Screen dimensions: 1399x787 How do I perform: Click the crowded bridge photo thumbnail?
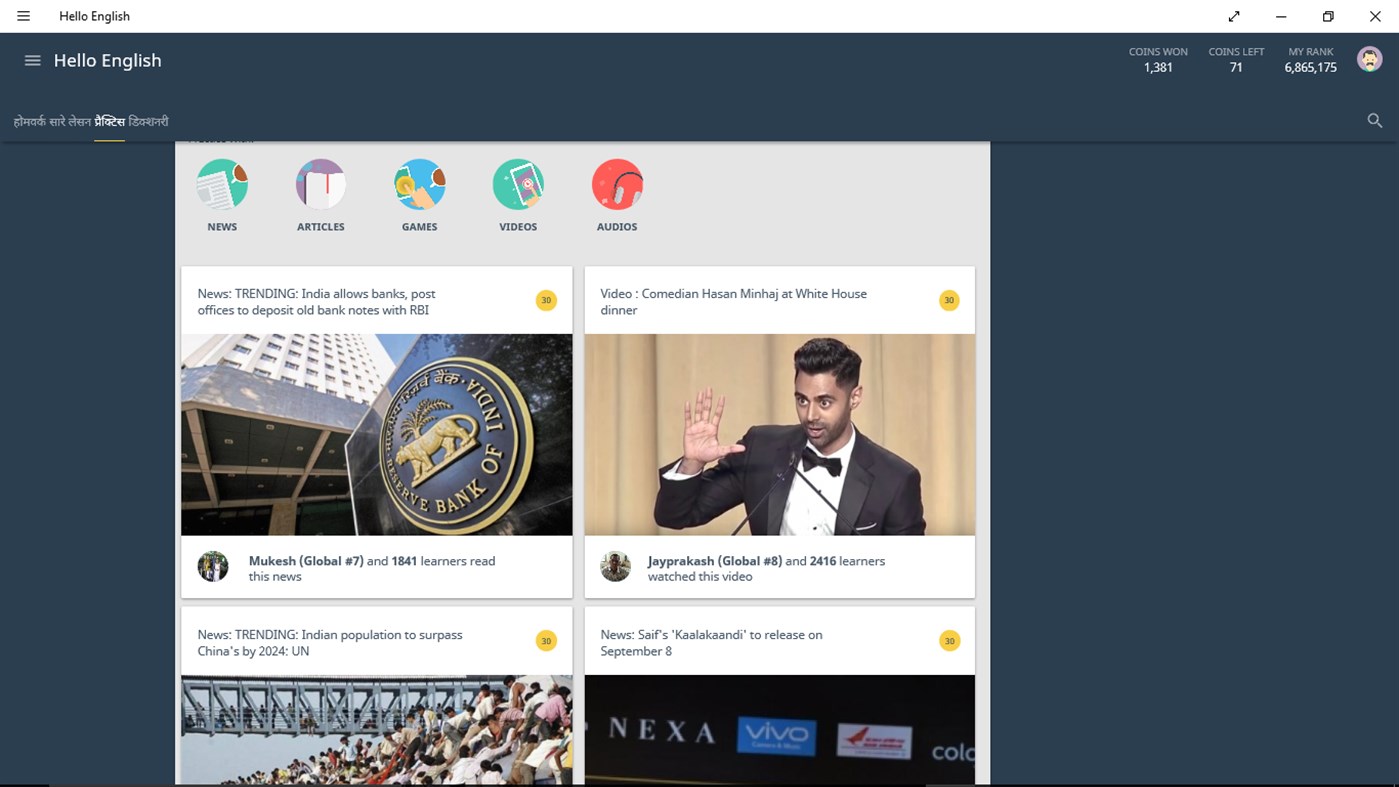377,729
